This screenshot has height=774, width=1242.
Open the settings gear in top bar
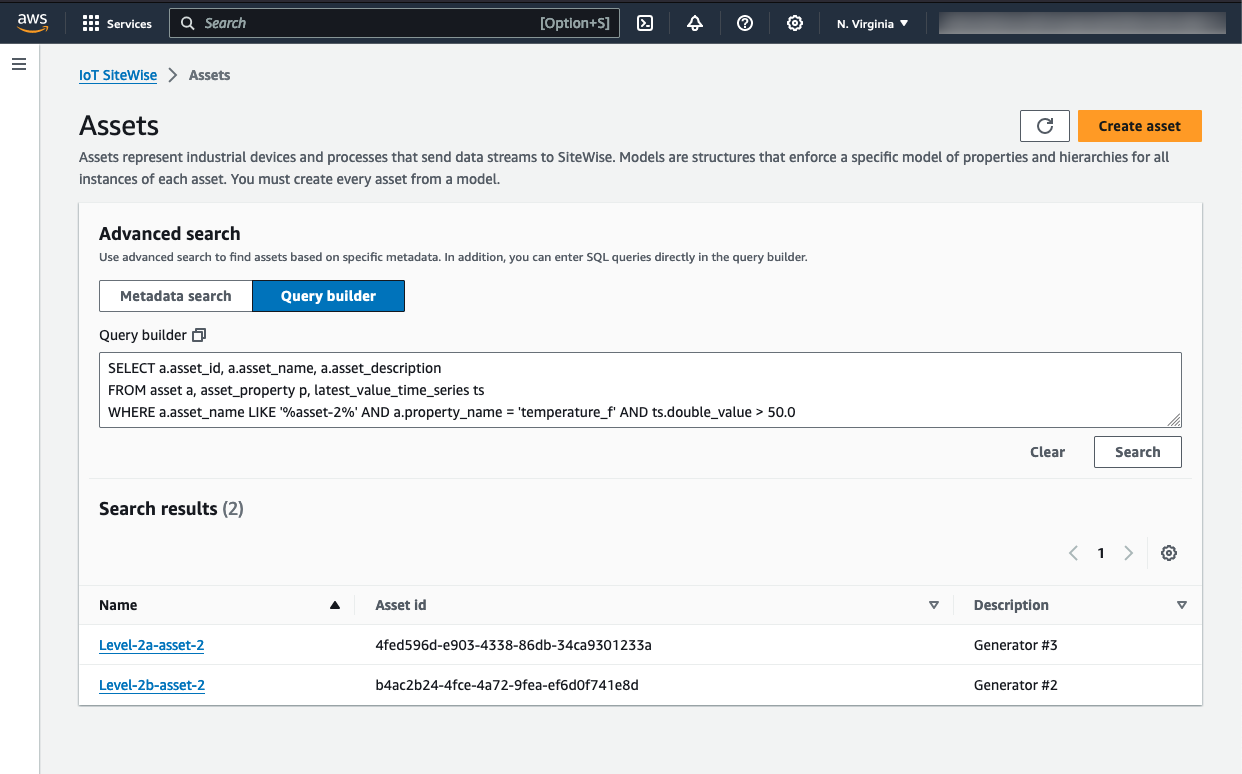click(x=795, y=23)
